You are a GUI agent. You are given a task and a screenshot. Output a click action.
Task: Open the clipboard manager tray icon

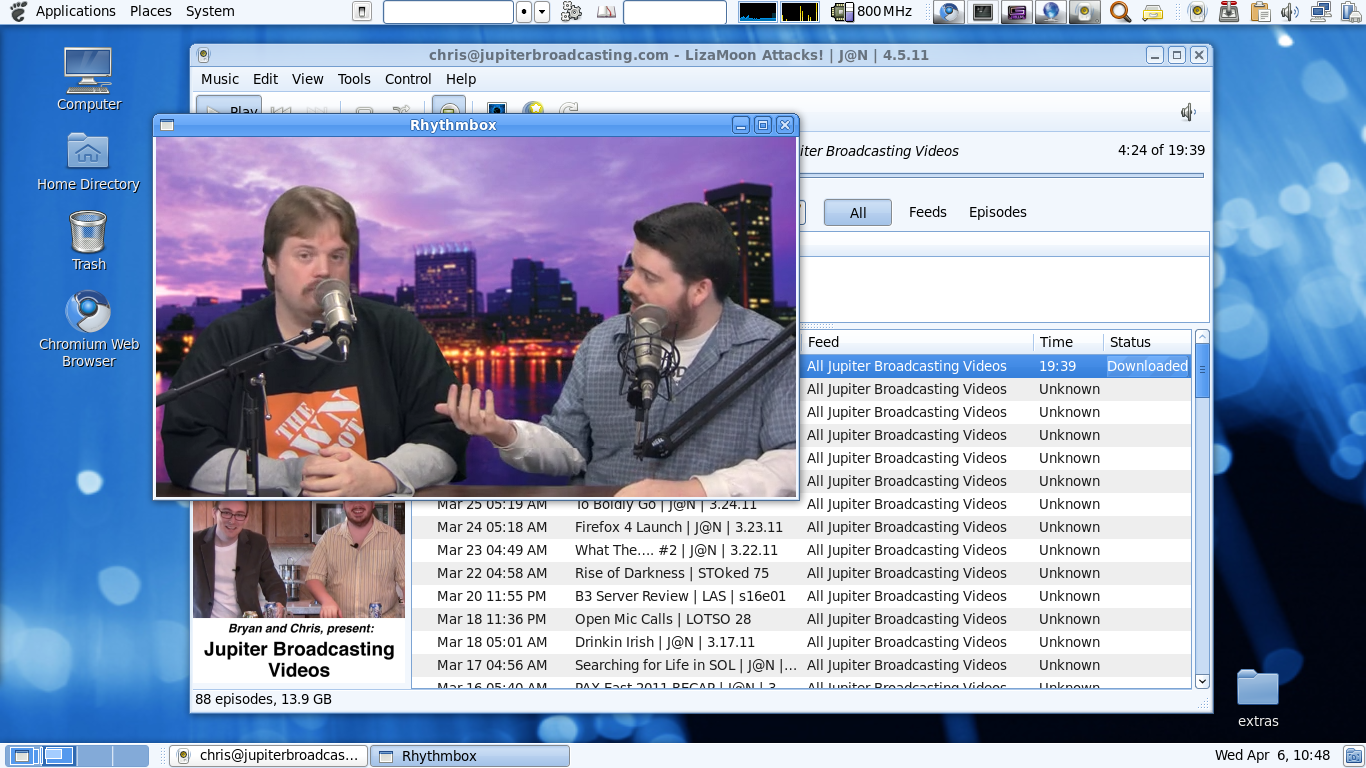1260,12
